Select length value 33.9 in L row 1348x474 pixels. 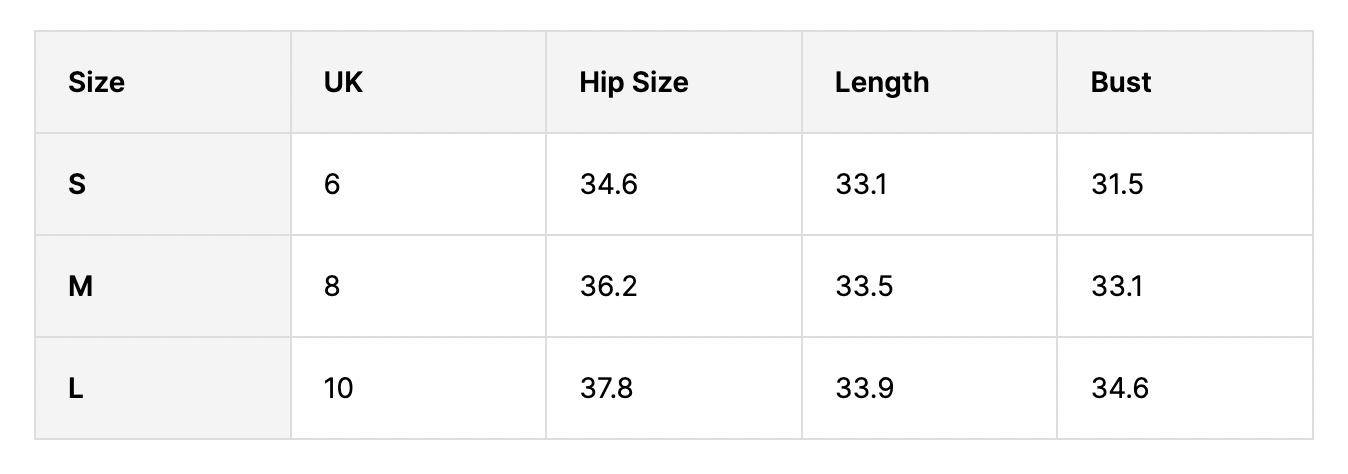coord(863,388)
